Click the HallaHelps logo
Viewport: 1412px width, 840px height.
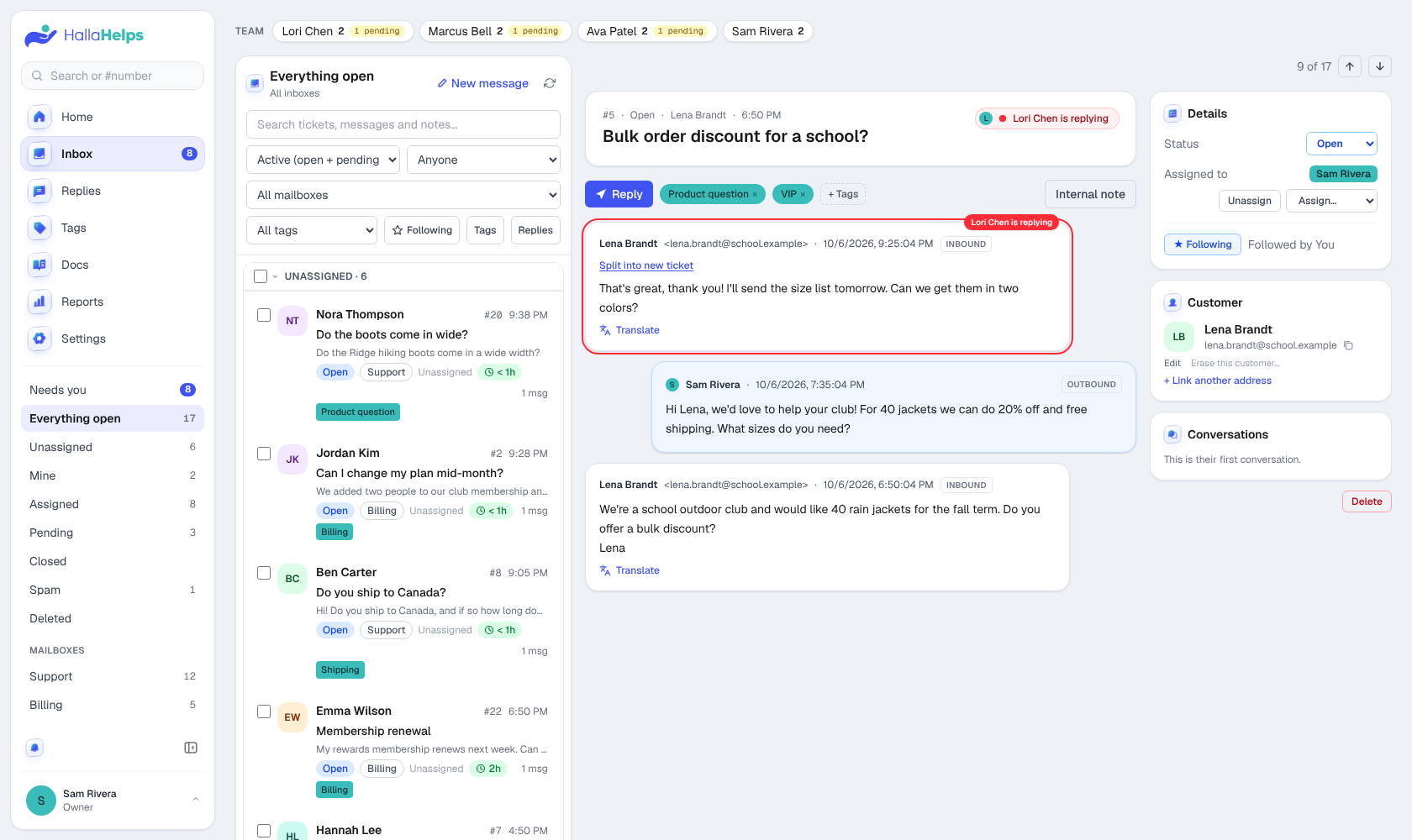tap(84, 35)
